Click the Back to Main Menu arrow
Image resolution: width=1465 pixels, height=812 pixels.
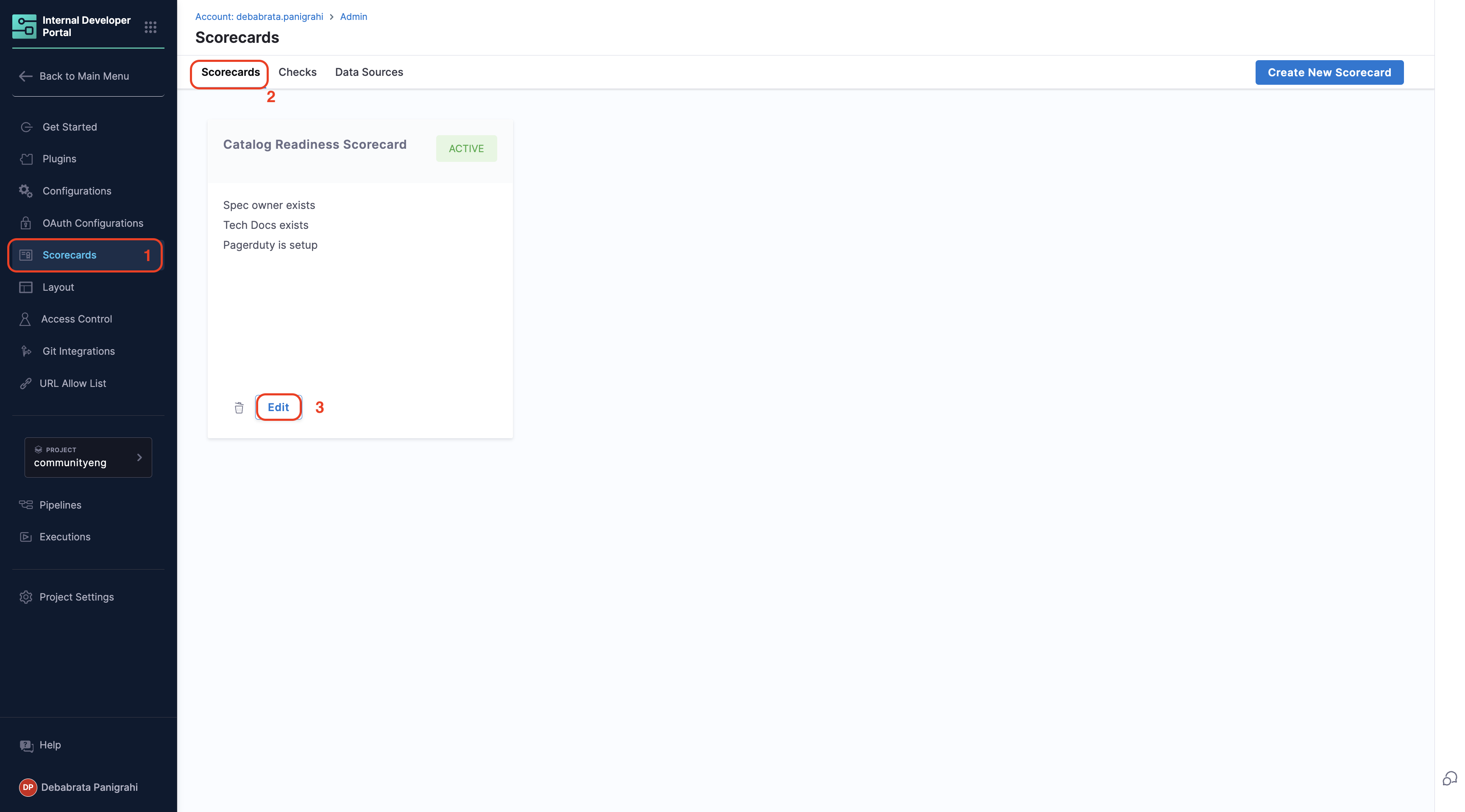[25, 76]
